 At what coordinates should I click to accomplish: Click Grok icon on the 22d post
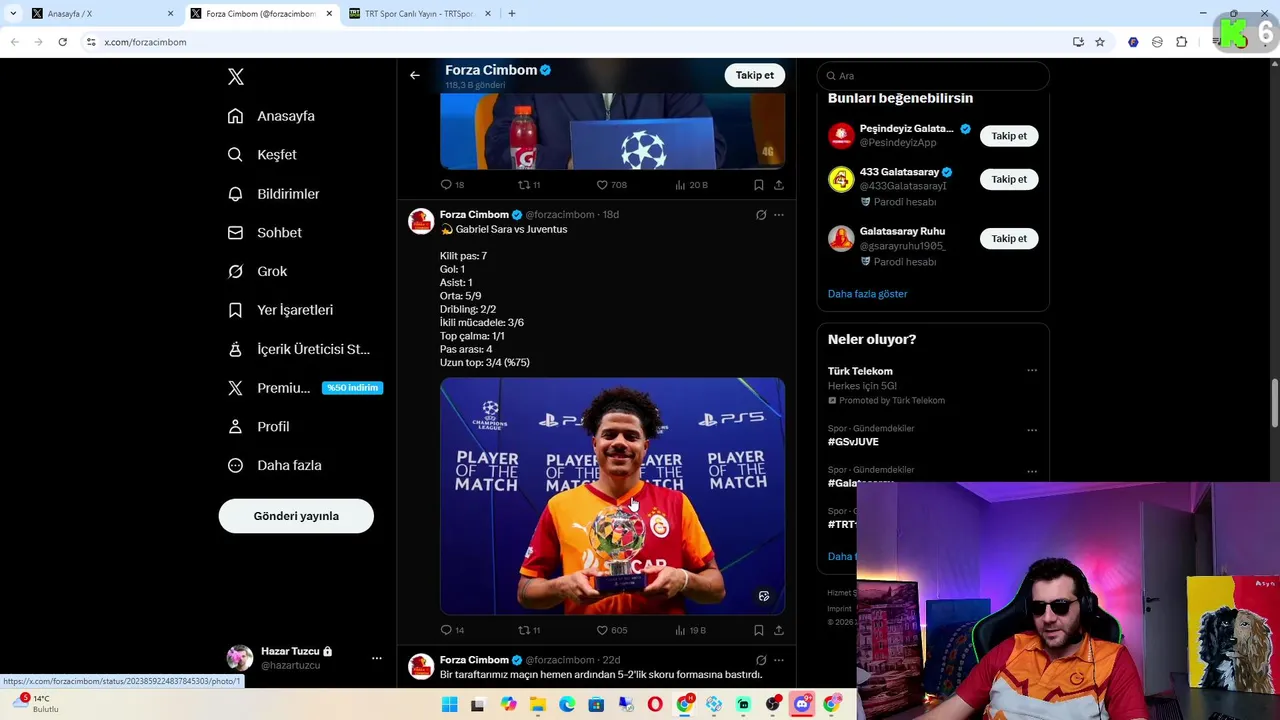pyautogui.click(x=761, y=660)
